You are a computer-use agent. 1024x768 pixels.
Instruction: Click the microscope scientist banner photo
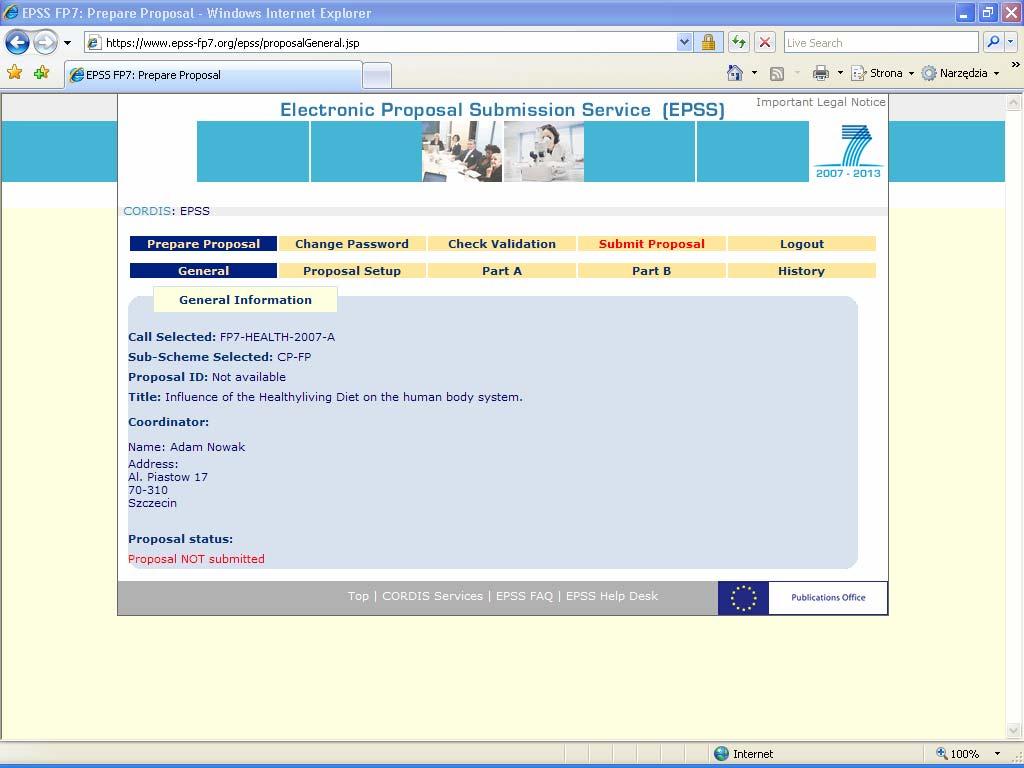(x=544, y=152)
